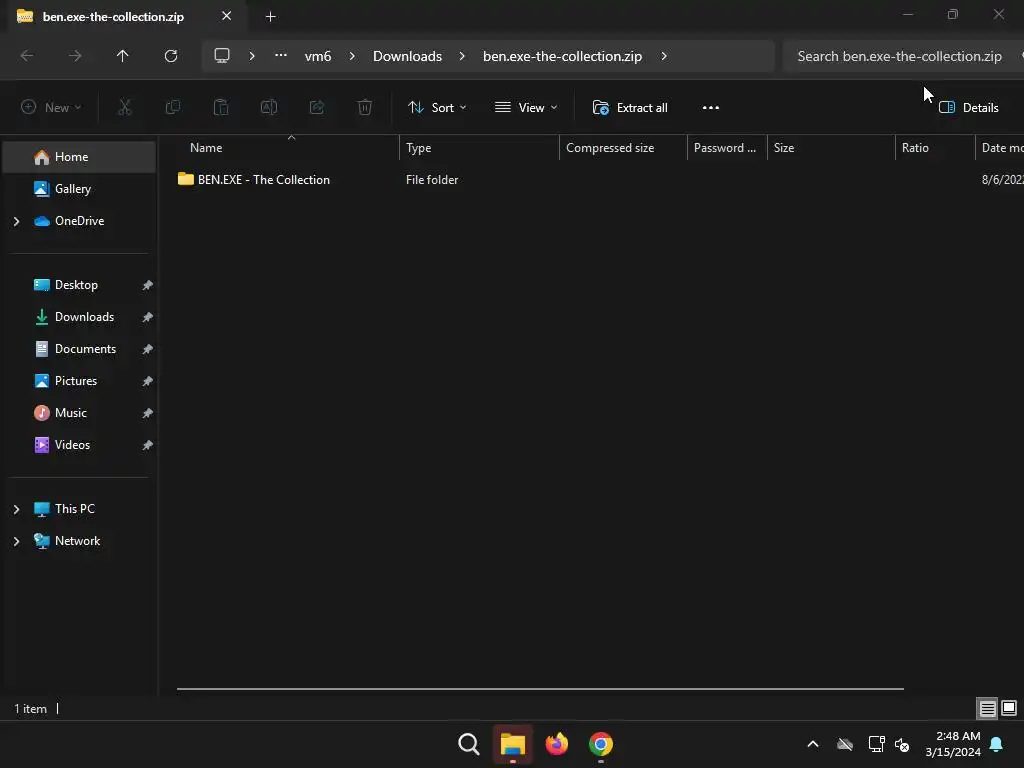Open Documents quick access folder
This screenshot has height=768, width=1024.
click(x=85, y=349)
